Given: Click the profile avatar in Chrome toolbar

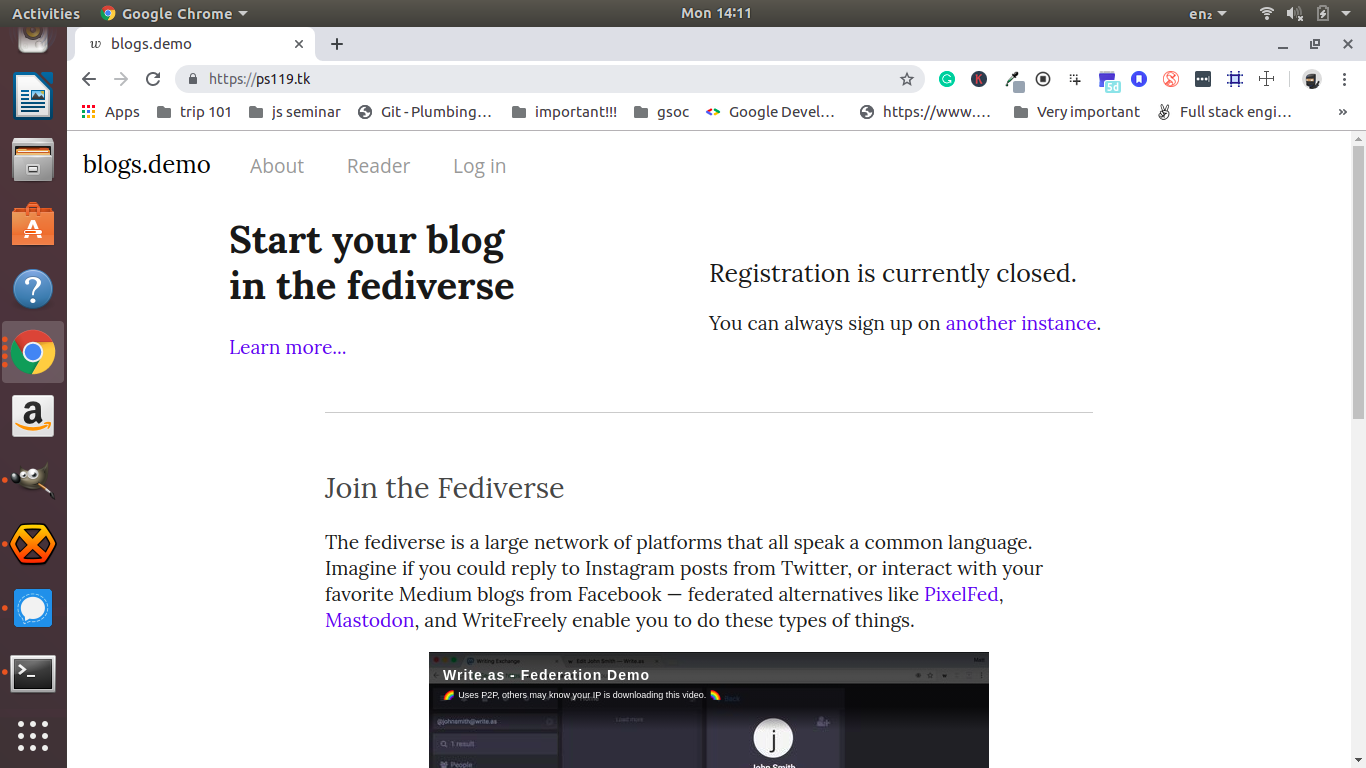Looking at the screenshot, I should coord(1312,79).
